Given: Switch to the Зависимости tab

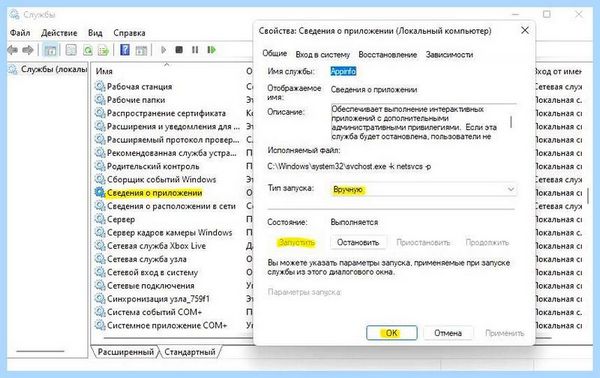Looking at the screenshot, I should (x=449, y=55).
